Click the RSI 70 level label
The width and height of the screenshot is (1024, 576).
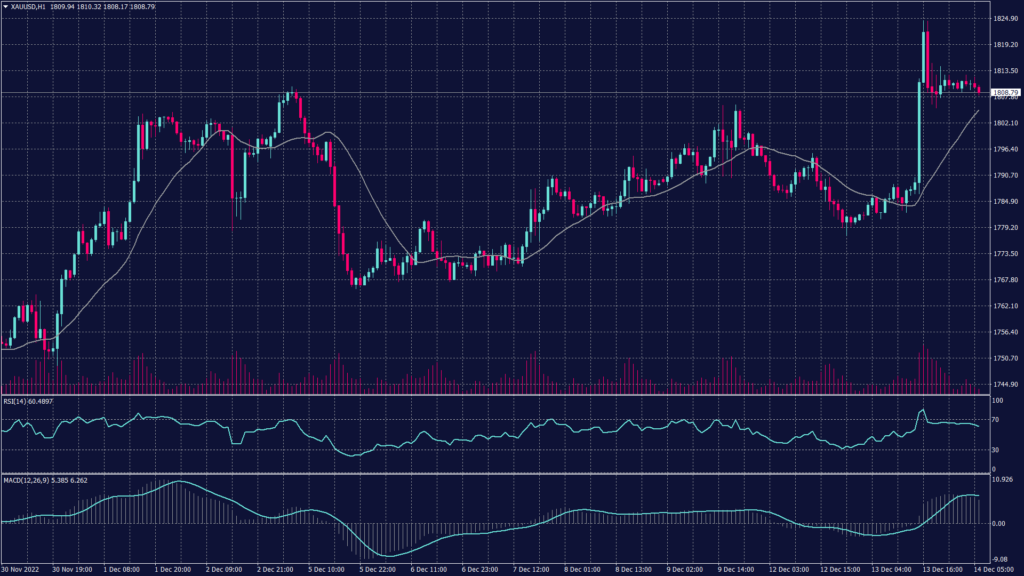point(995,420)
